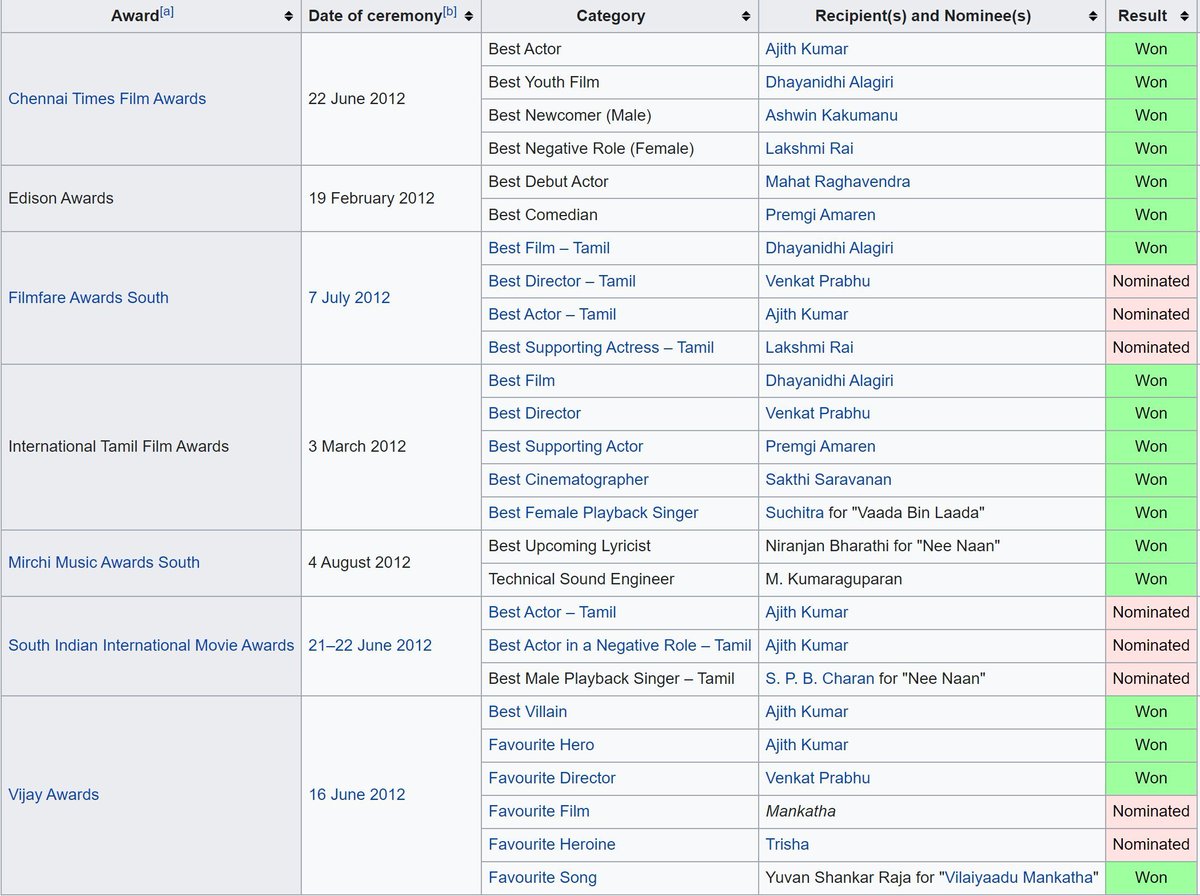Select 19 February 2012 date cell

tap(391, 198)
